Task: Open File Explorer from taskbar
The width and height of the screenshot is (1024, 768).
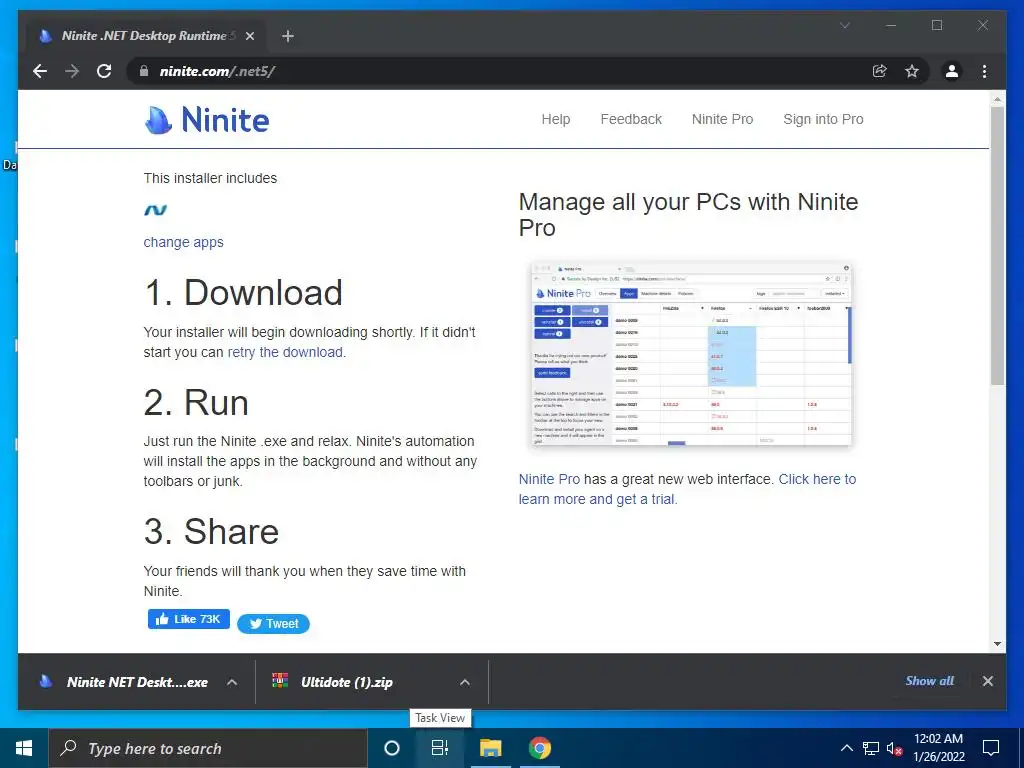Action: [x=490, y=748]
